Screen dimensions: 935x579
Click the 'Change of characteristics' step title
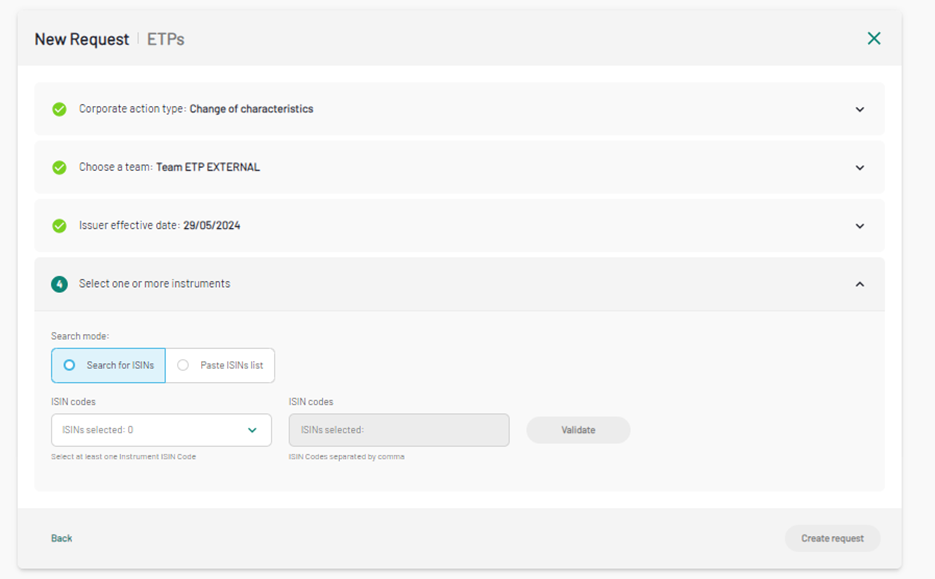[251, 109]
